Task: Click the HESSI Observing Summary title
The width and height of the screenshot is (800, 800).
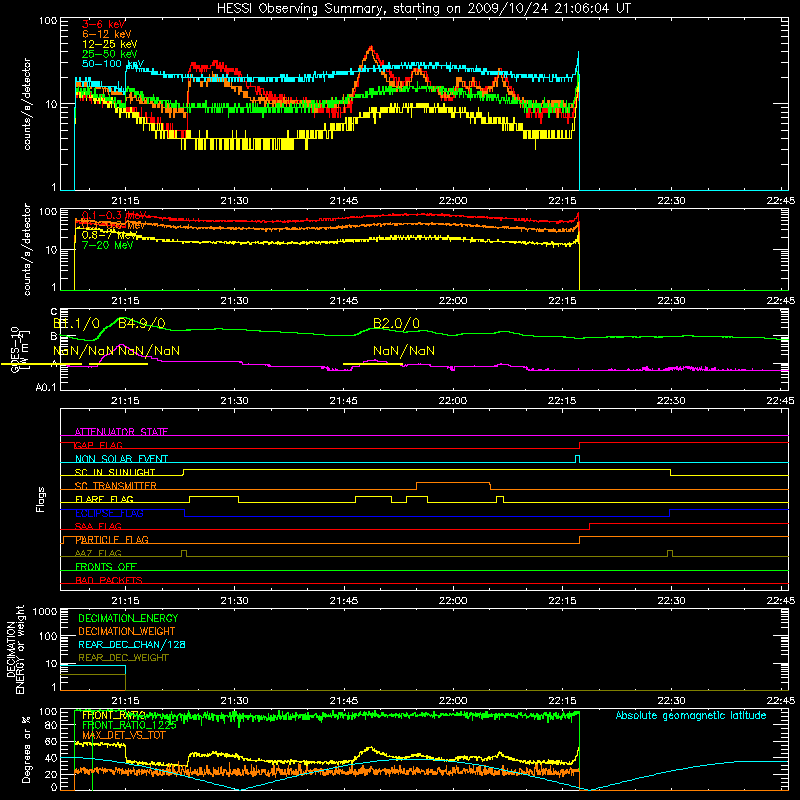Action: [x=423, y=8]
